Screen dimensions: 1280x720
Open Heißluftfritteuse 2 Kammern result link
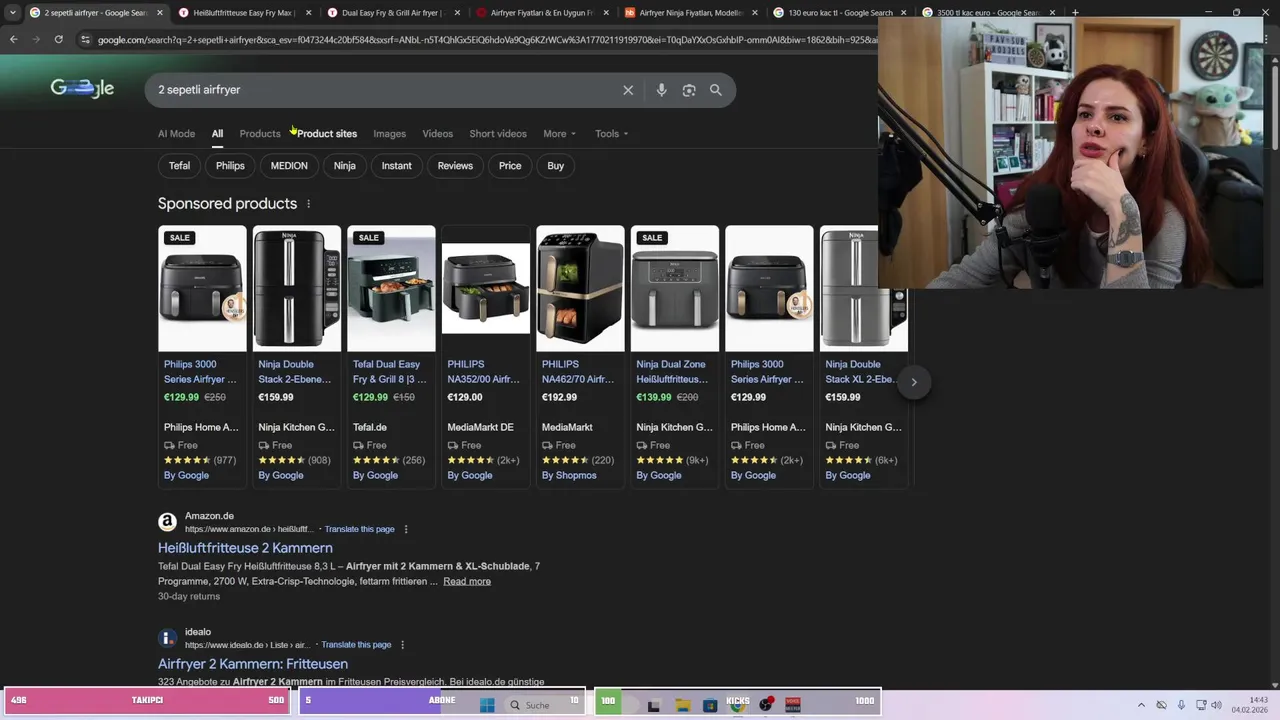pos(245,548)
